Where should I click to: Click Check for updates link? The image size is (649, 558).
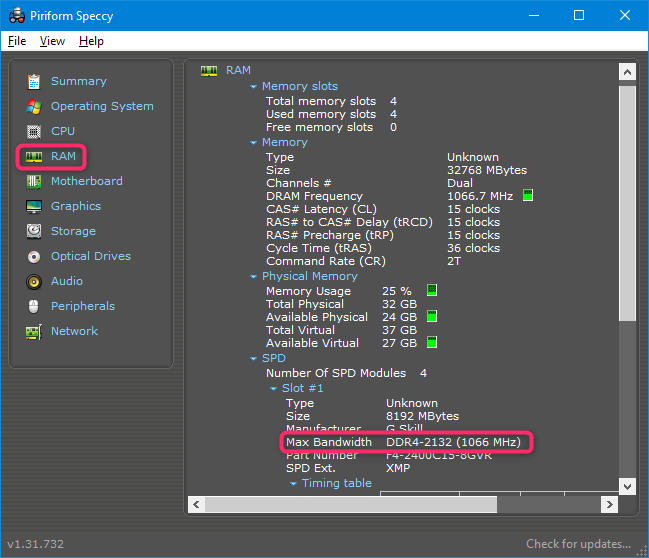pyautogui.click(x=578, y=544)
